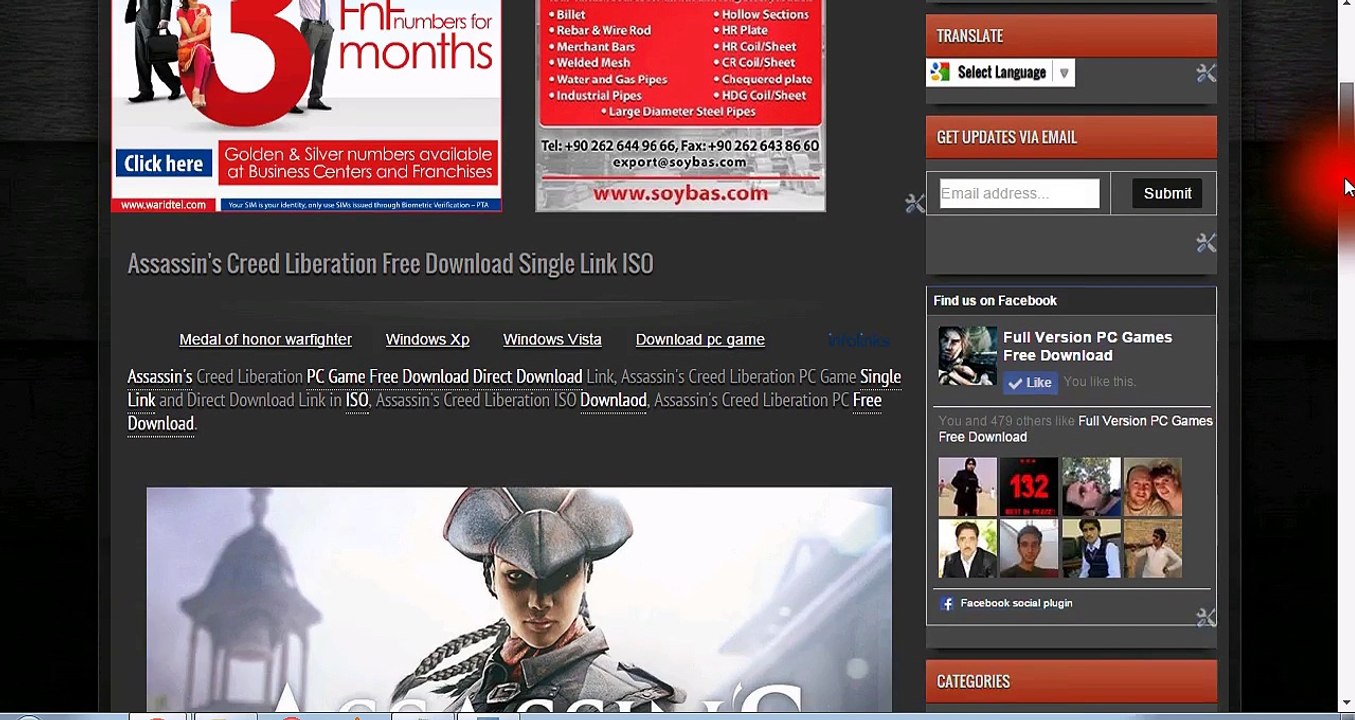Click wrench edit icon in Translate widget

[x=1206, y=73]
